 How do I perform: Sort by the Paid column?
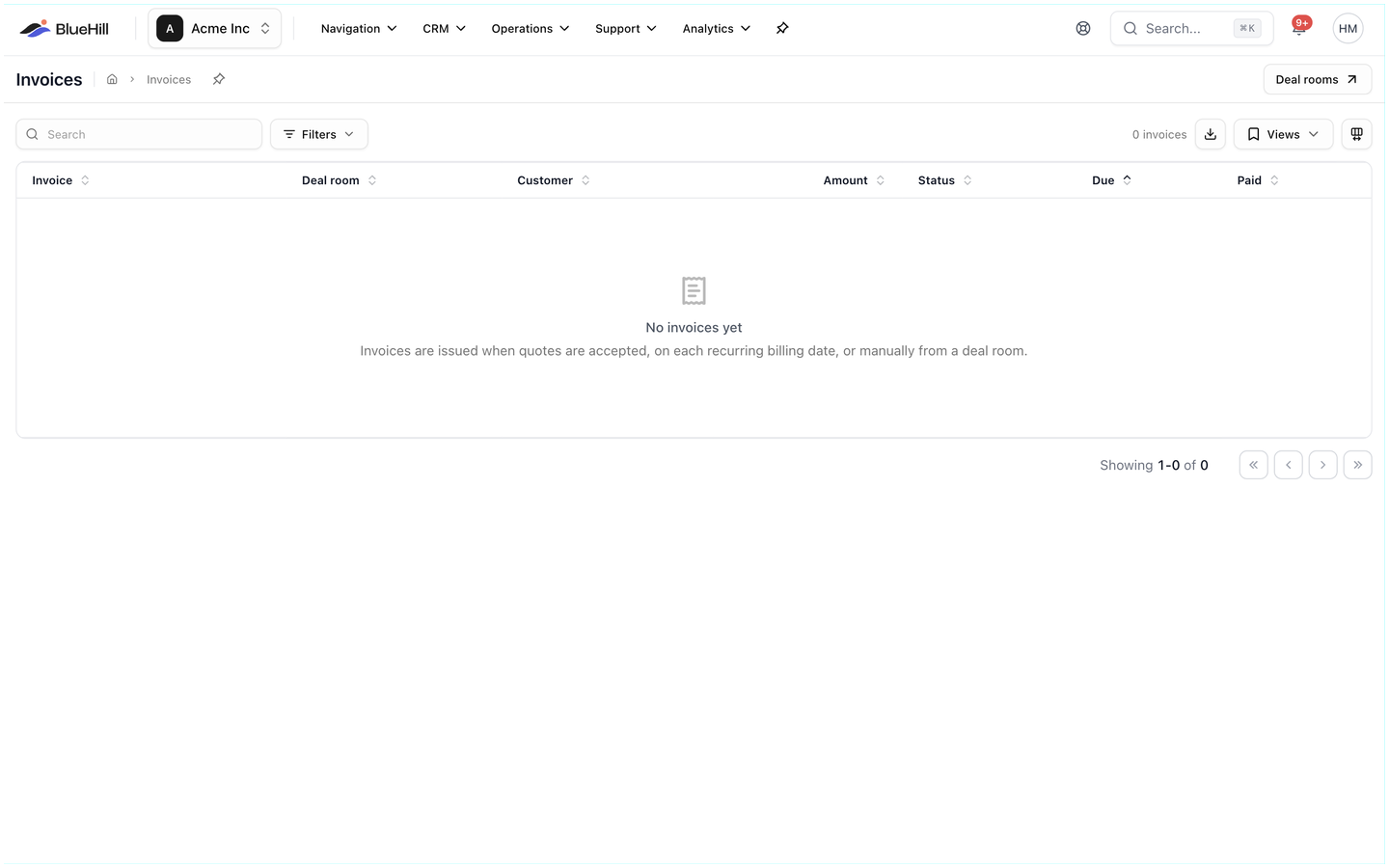[x=1258, y=180]
